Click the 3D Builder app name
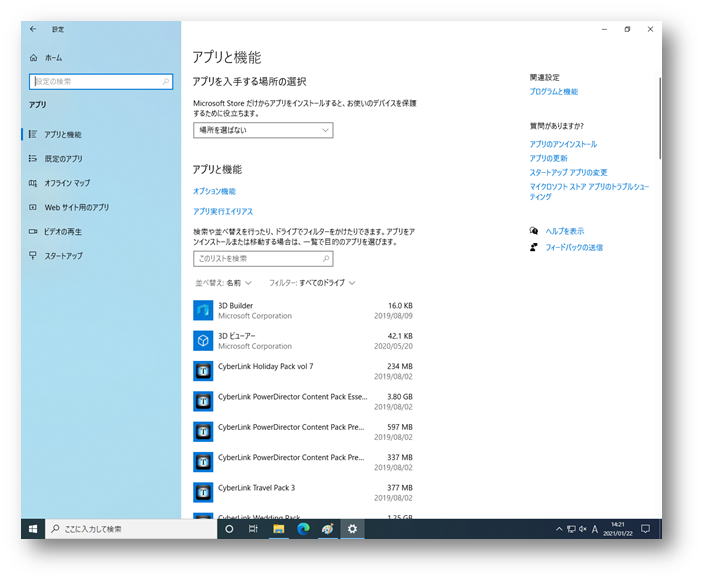This screenshot has width=704, height=581. tap(235, 306)
